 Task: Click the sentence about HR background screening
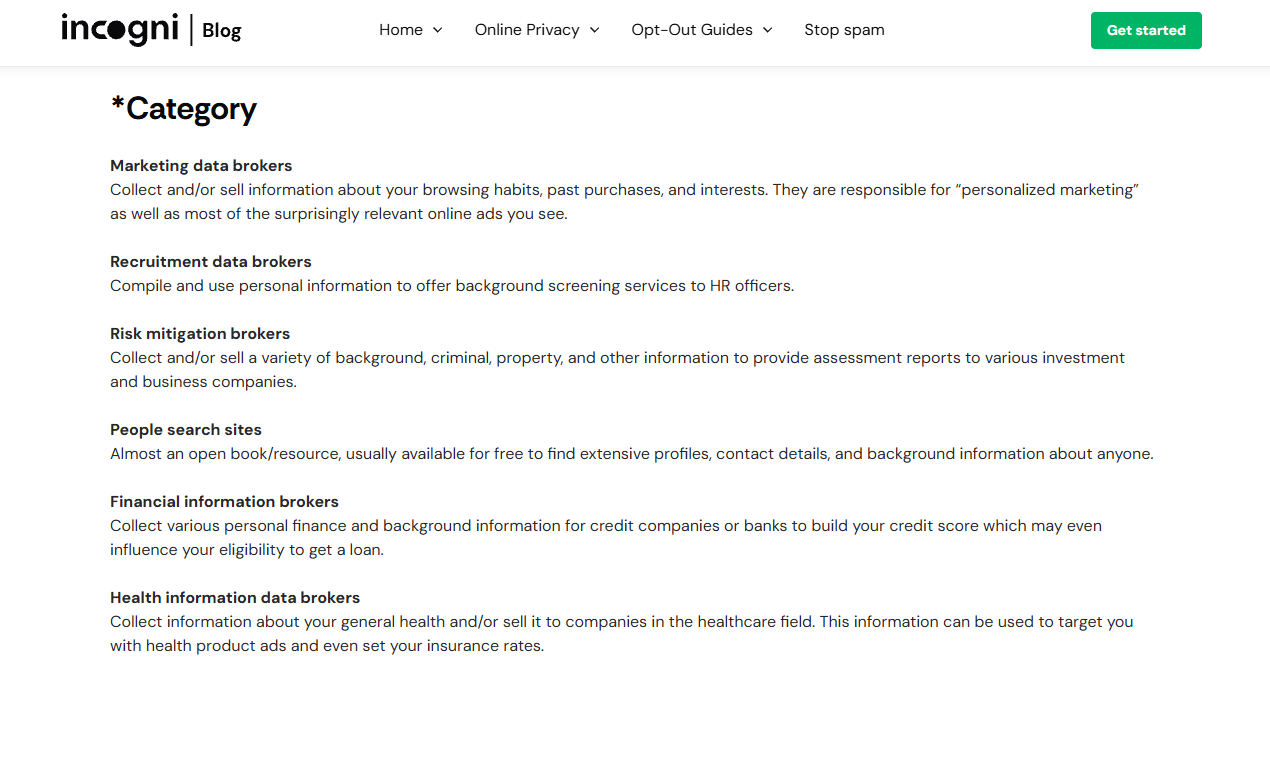[451, 286]
